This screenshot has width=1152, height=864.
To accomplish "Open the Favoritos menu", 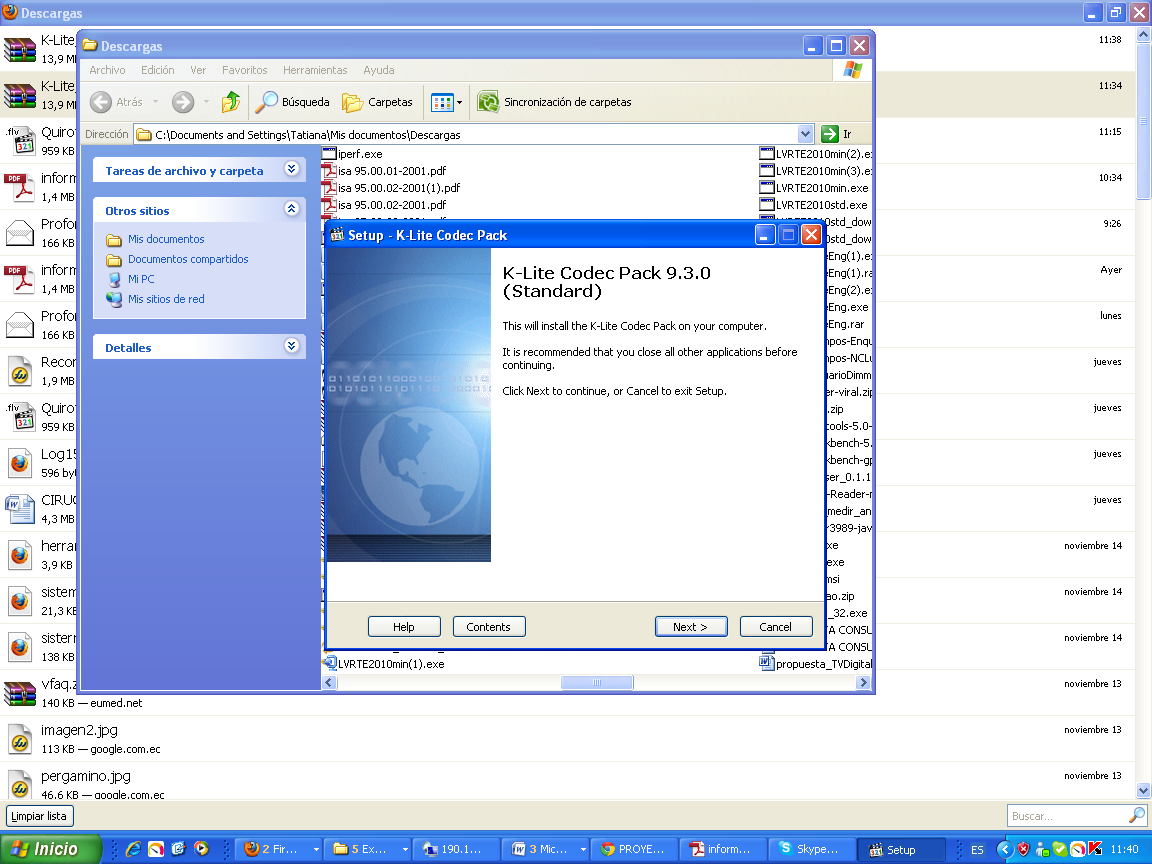I will [245, 70].
